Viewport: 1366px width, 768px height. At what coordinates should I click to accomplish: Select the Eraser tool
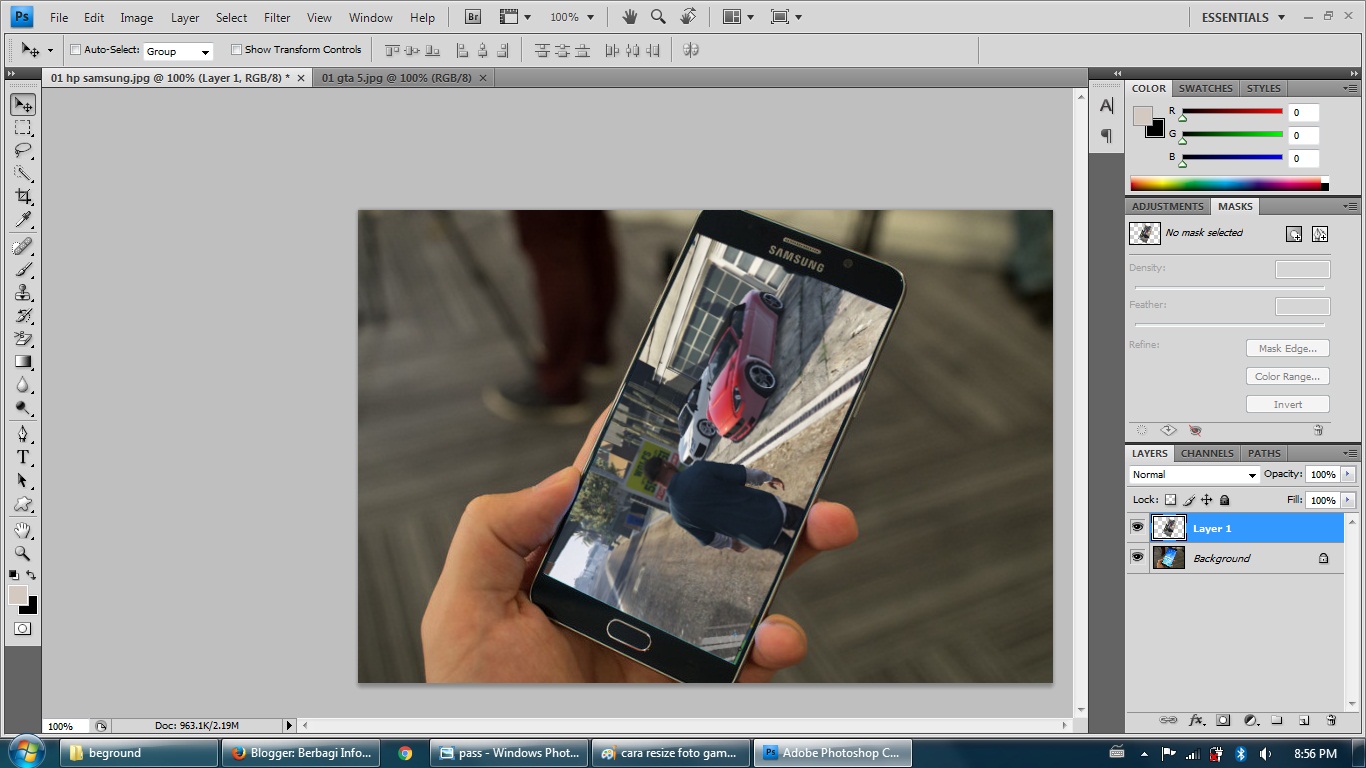click(23, 339)
